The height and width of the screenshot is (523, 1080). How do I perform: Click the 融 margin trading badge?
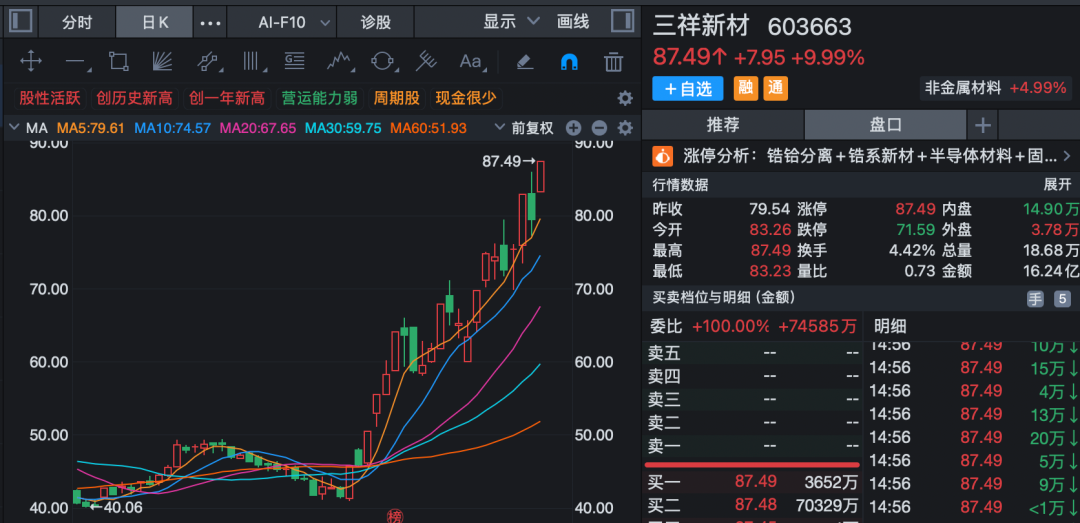pos(745,88)
